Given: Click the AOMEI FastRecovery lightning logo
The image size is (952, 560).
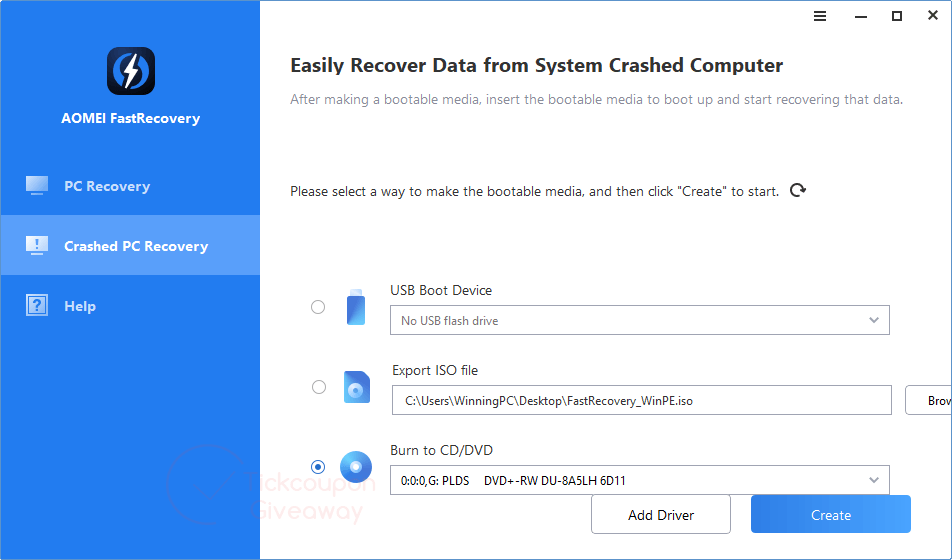Looking at the screenshot, I should 131,71.
